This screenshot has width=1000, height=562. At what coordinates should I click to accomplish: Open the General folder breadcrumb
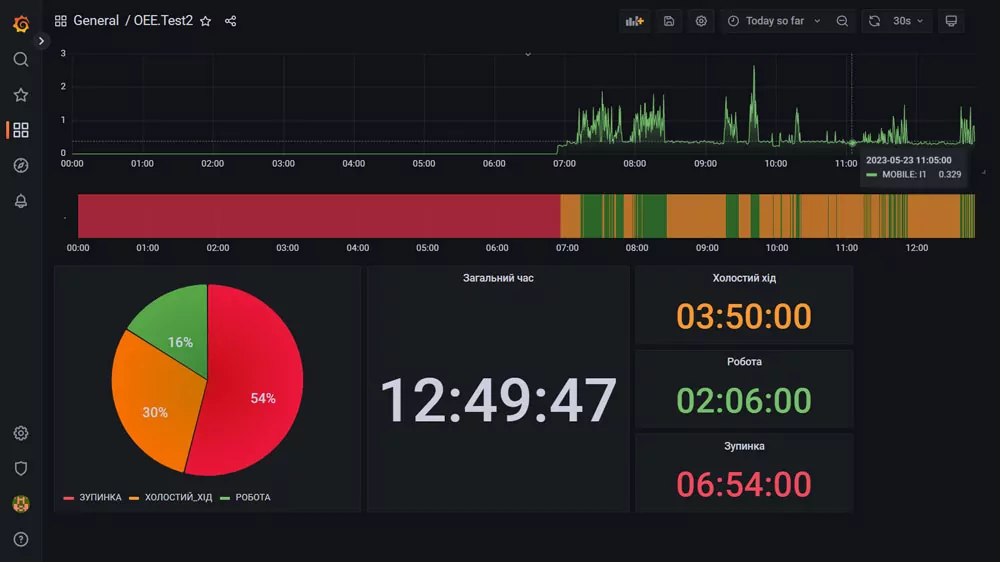[x=96, y=21]
